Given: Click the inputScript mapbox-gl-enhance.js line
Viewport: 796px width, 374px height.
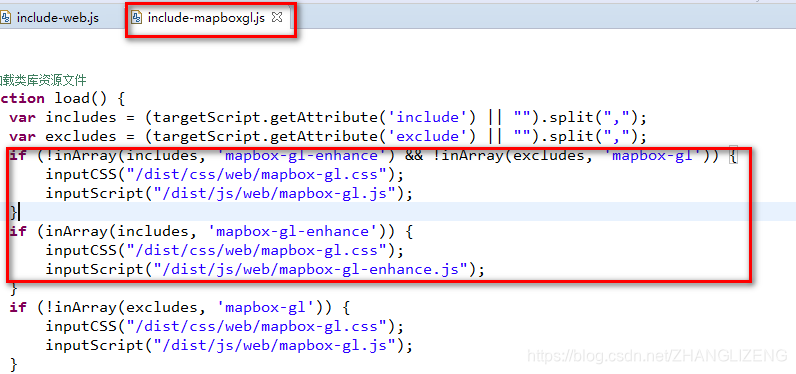Looking at the screenshot, I should point(266,269).
